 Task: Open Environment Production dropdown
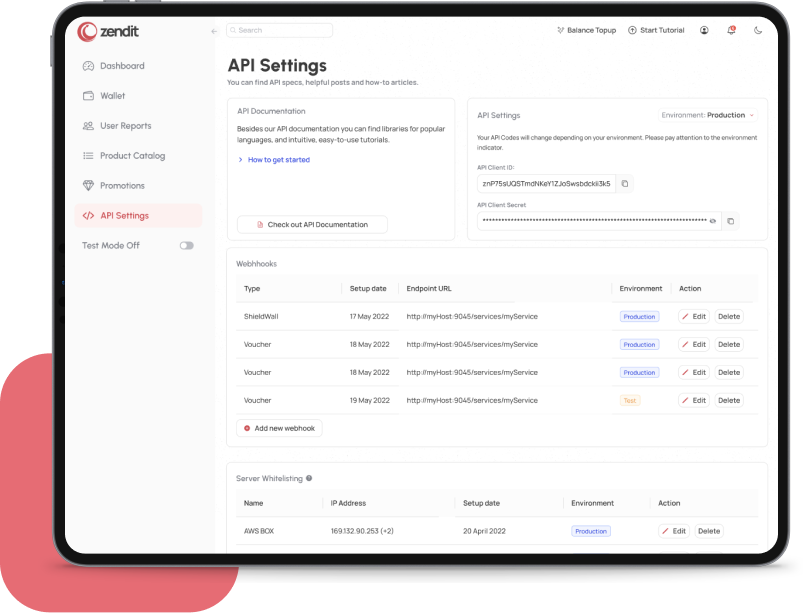click(x=707, y=115)
